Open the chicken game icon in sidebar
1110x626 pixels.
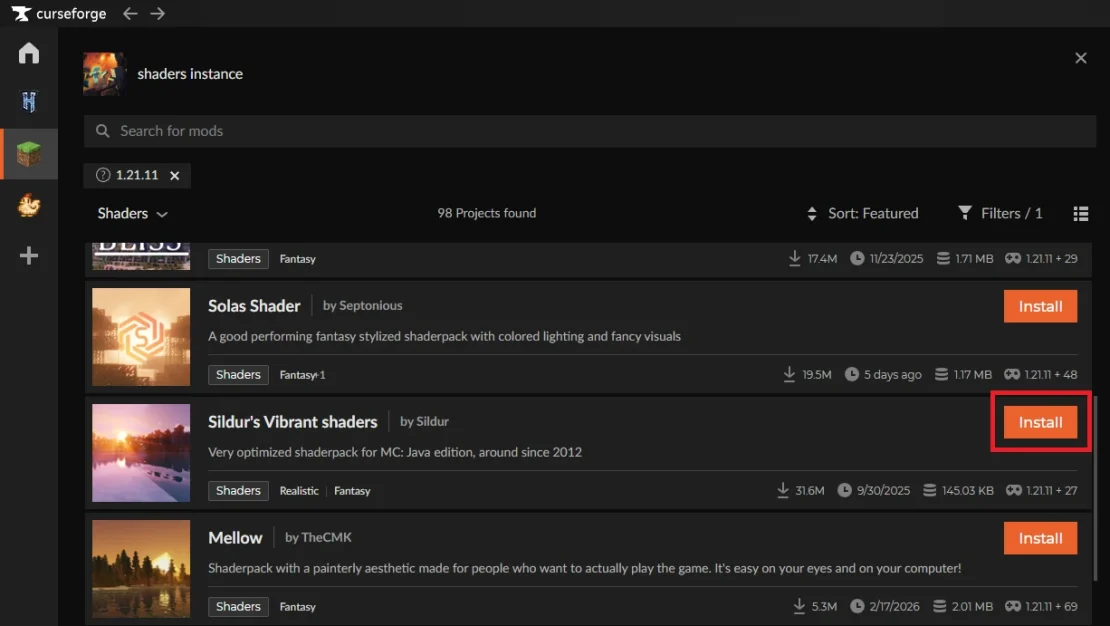tap(29, 205)
